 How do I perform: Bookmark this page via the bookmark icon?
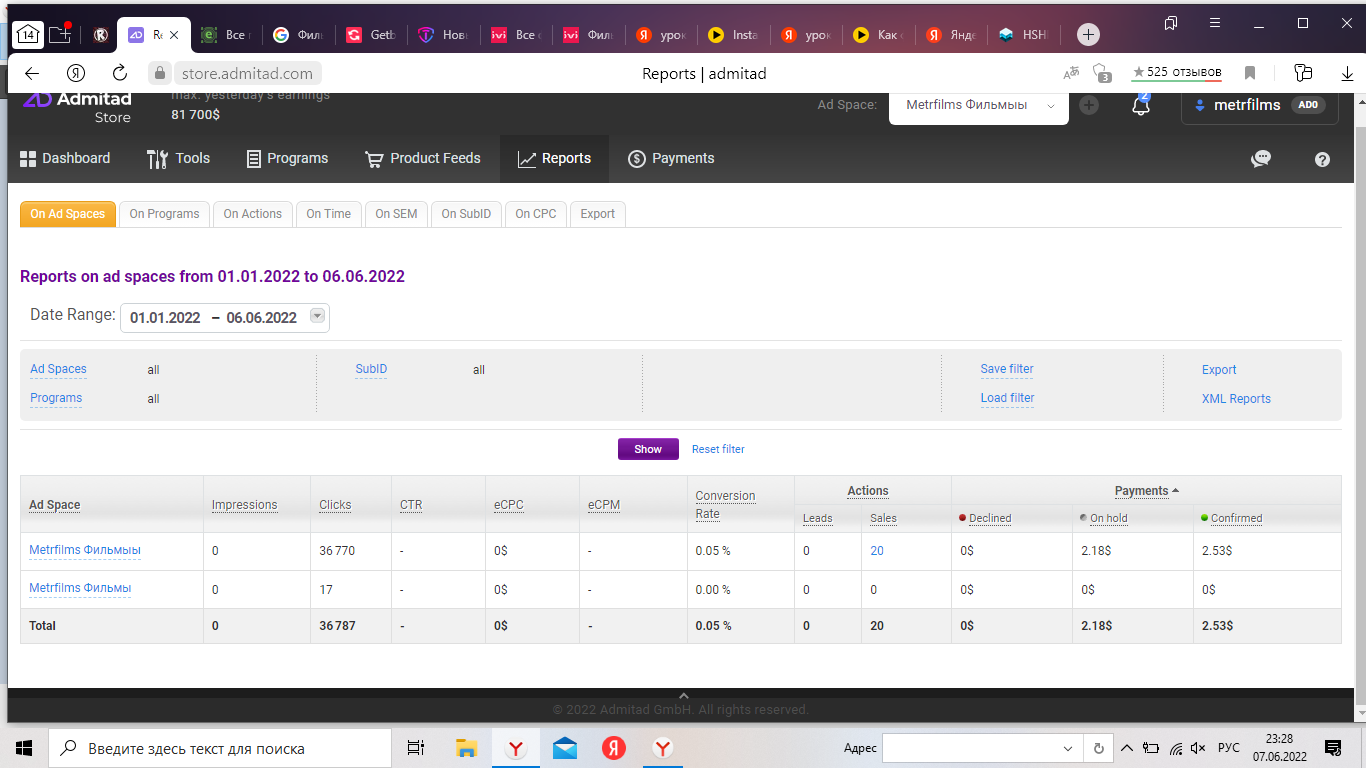coord(1250,73)
